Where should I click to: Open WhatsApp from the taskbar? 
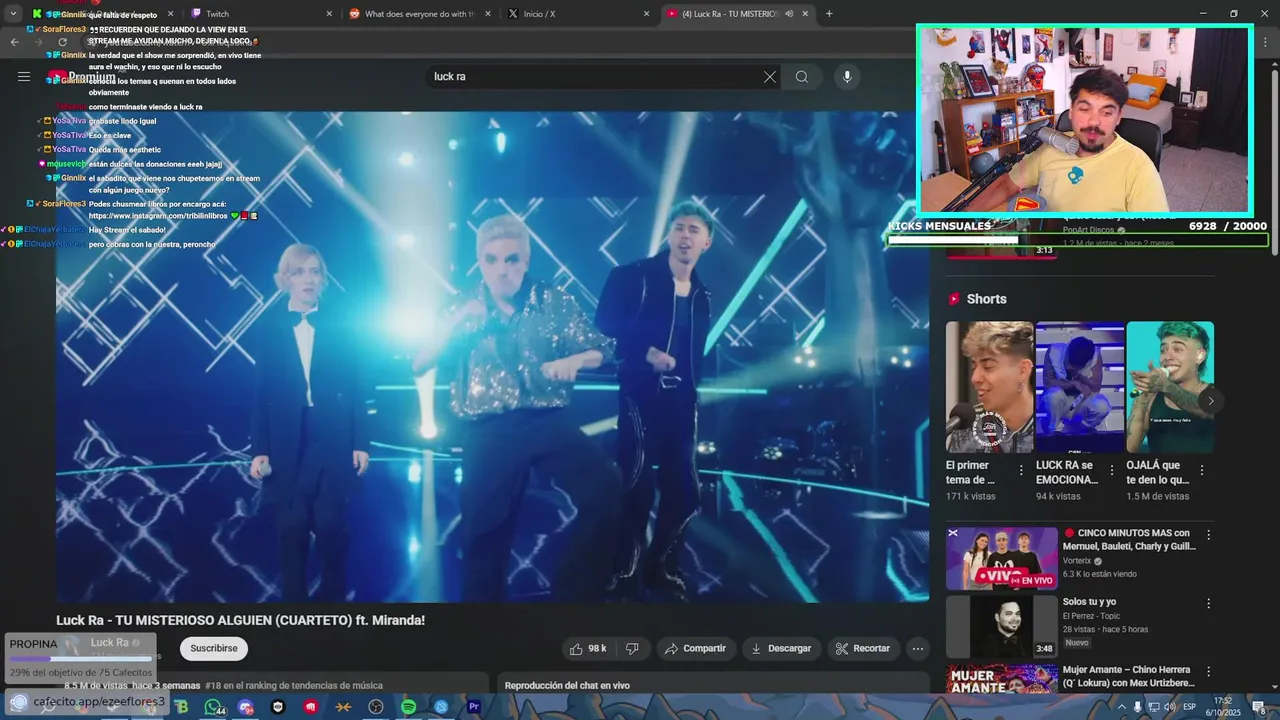[214, 707]
